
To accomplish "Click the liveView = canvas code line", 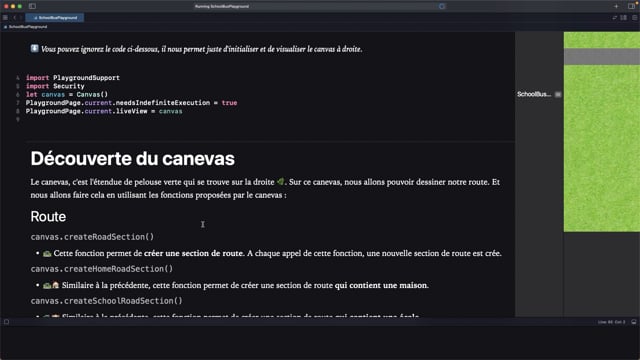I will 104,111.
